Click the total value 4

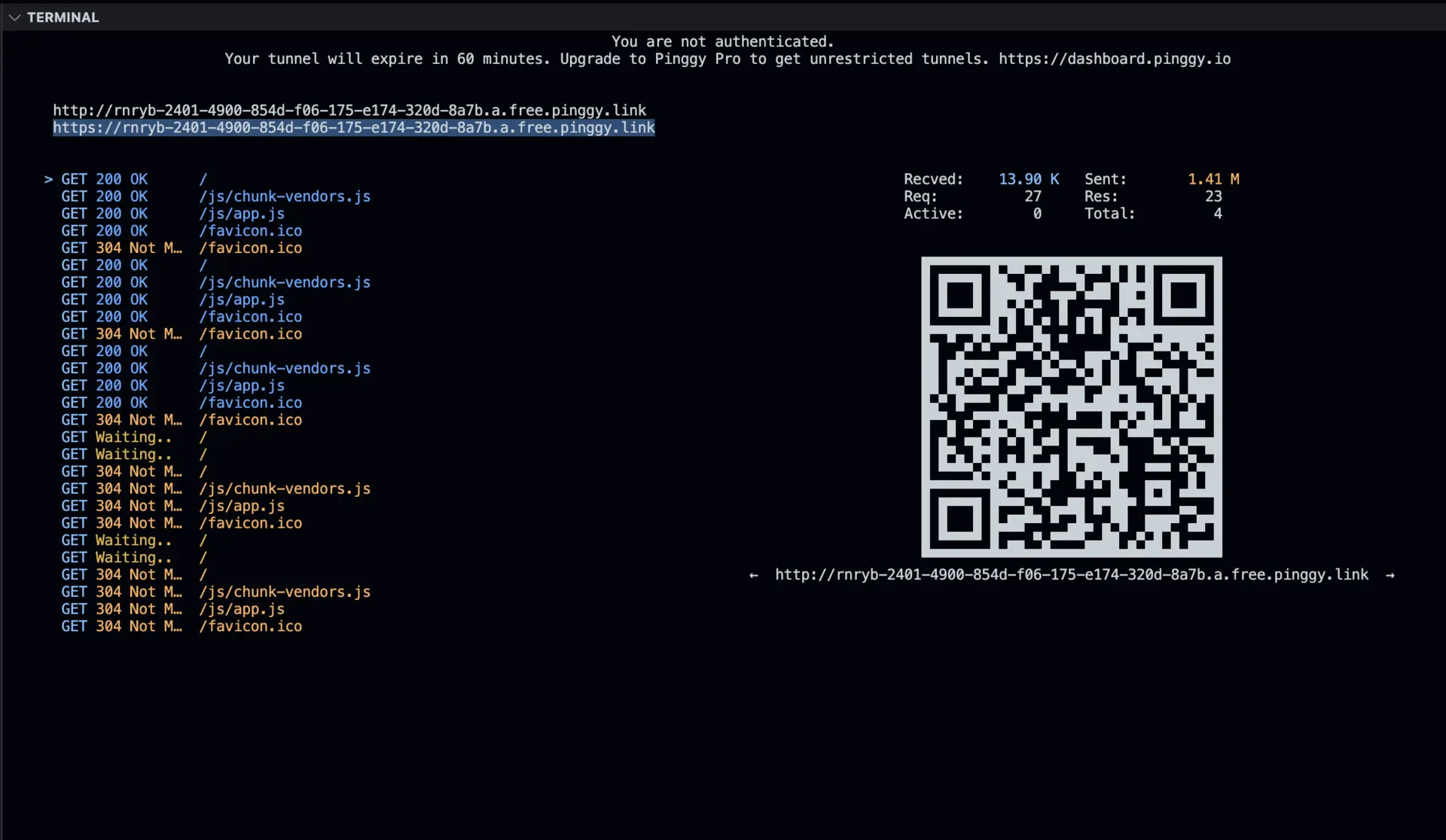coord(1218,214)
